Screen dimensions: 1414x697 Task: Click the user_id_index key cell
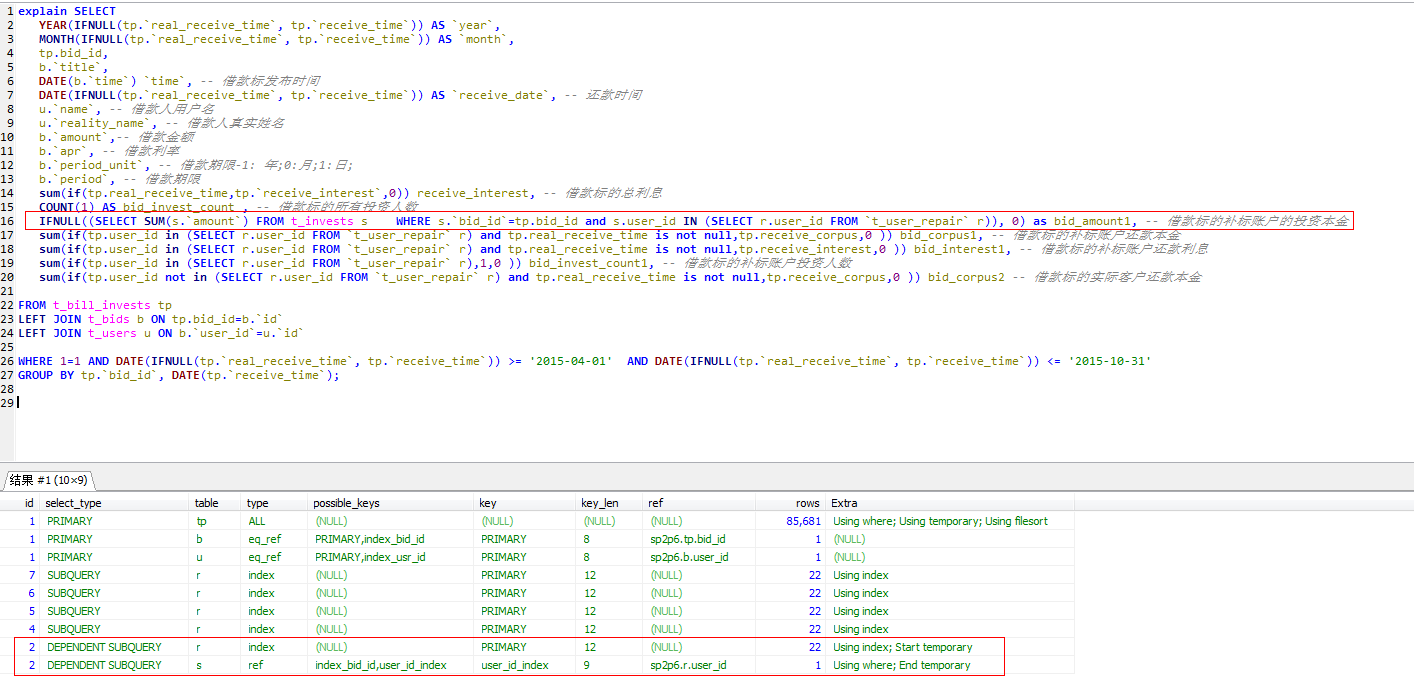coord(514,665)
